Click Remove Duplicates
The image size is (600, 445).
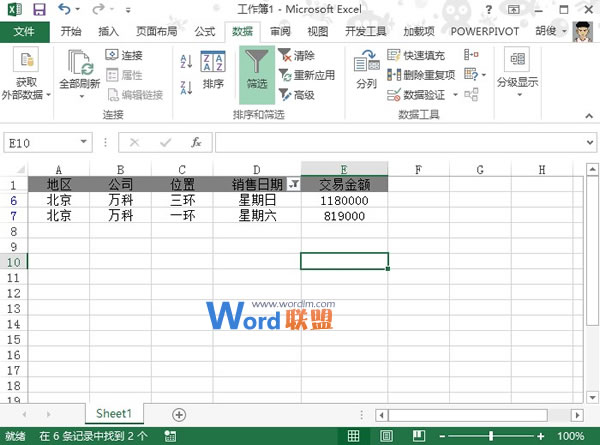[421, 75]
